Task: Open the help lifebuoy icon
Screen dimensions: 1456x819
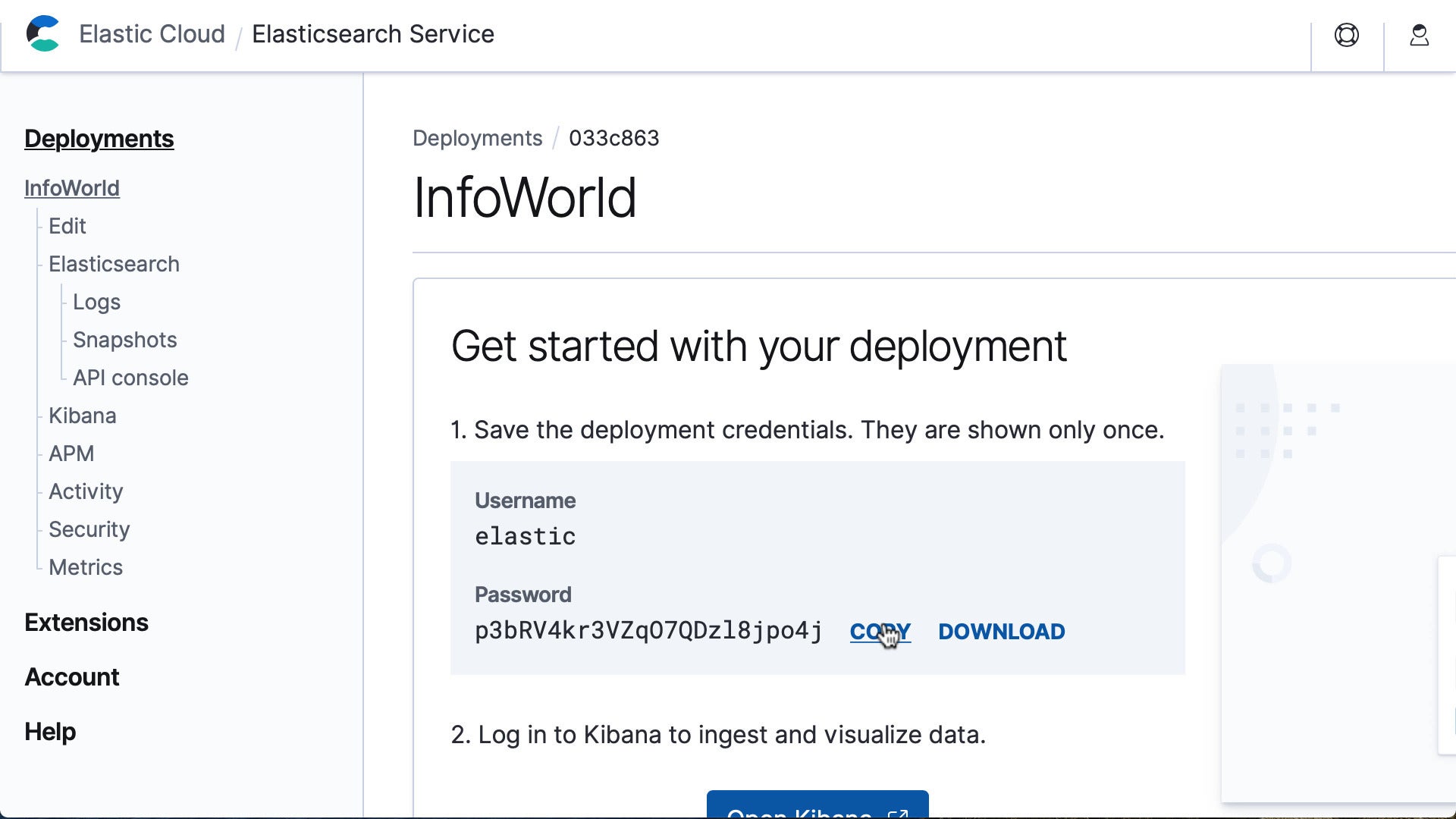Action: point(1347,35)
